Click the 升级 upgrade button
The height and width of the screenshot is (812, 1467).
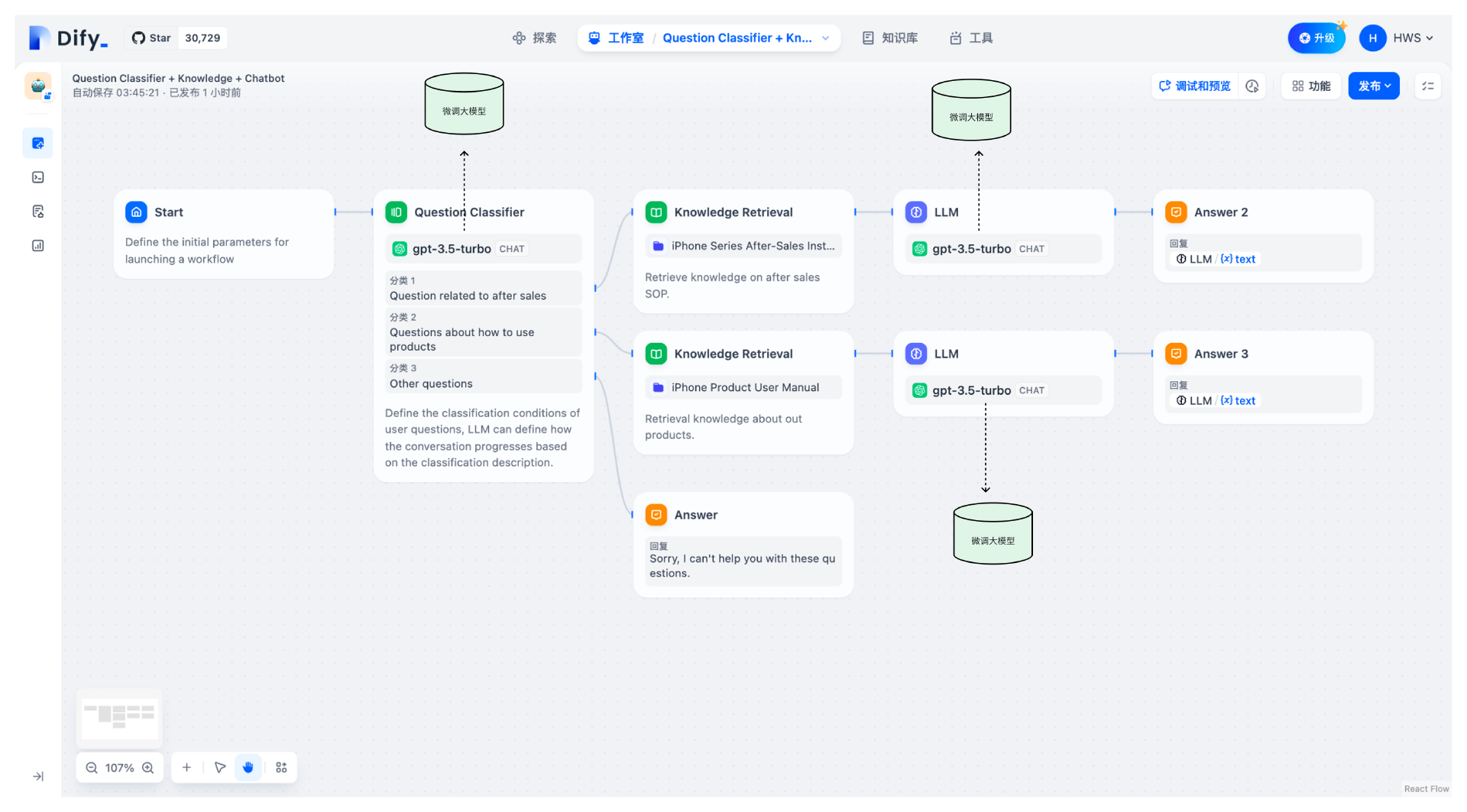[x=1316, y=38]
